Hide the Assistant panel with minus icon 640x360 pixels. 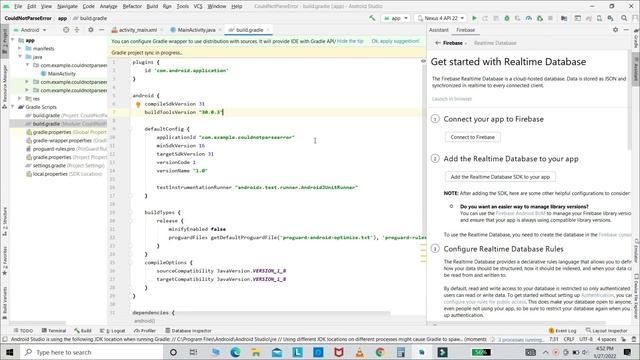[626, 30]
